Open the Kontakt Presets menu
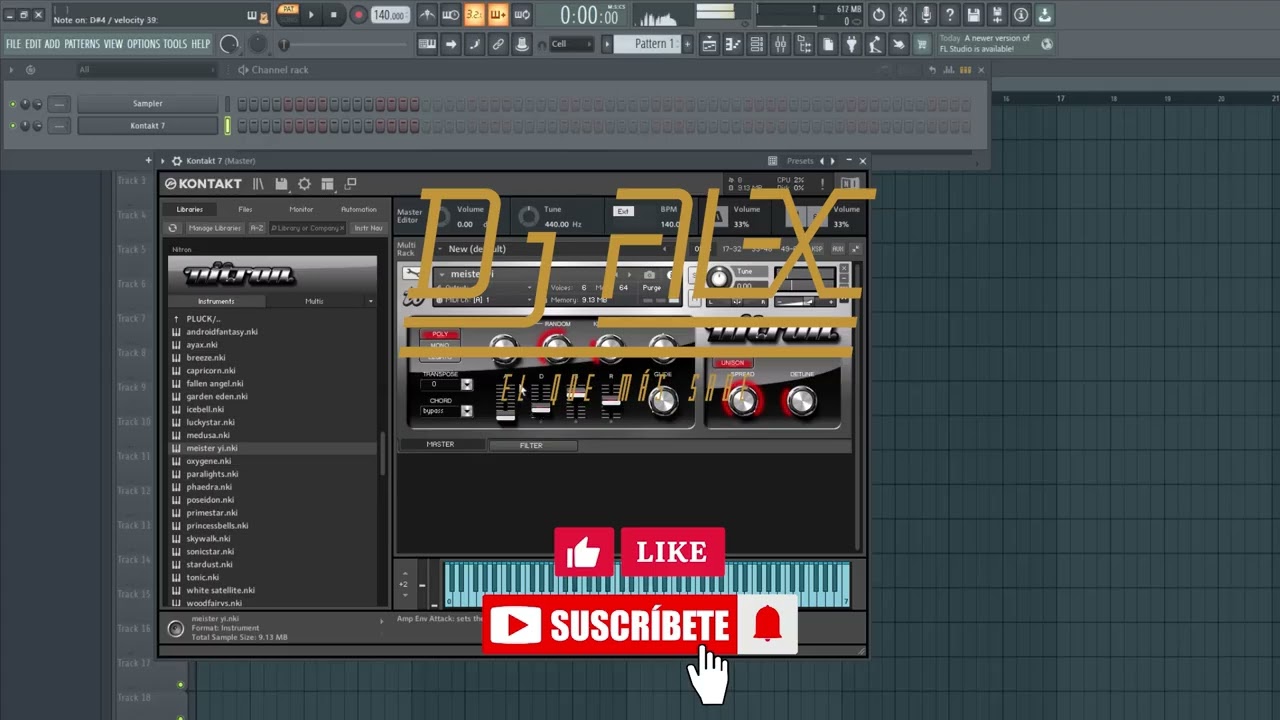 pyautogui.click(x=800, y=161)
